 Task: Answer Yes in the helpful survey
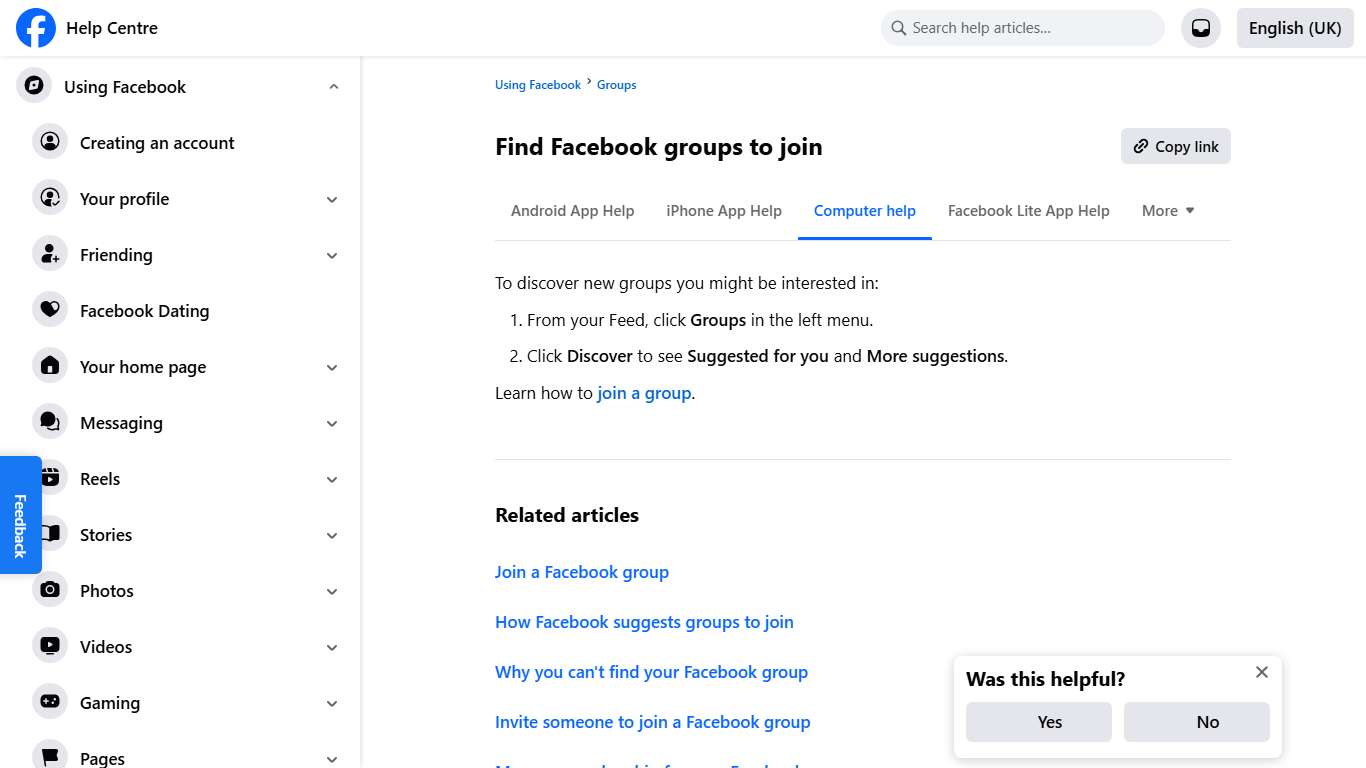click(x=1038, y=721)
